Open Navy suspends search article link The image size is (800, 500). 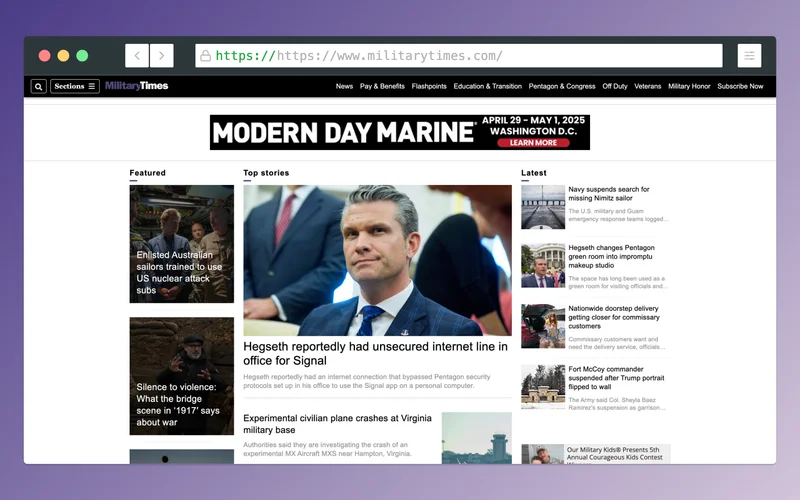click(x=609, y=194)
